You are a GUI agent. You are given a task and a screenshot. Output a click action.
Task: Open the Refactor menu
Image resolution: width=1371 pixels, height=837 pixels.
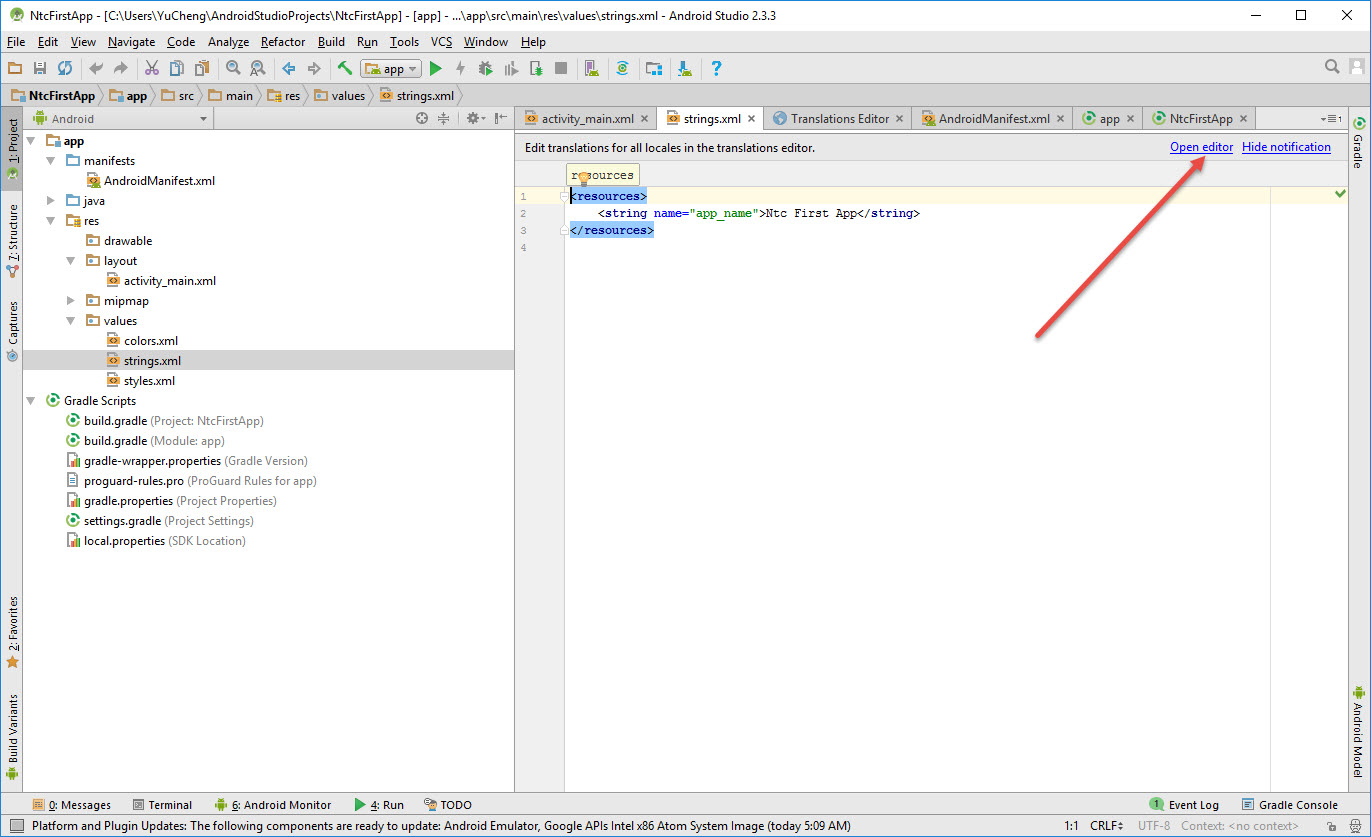coord(283,42)
